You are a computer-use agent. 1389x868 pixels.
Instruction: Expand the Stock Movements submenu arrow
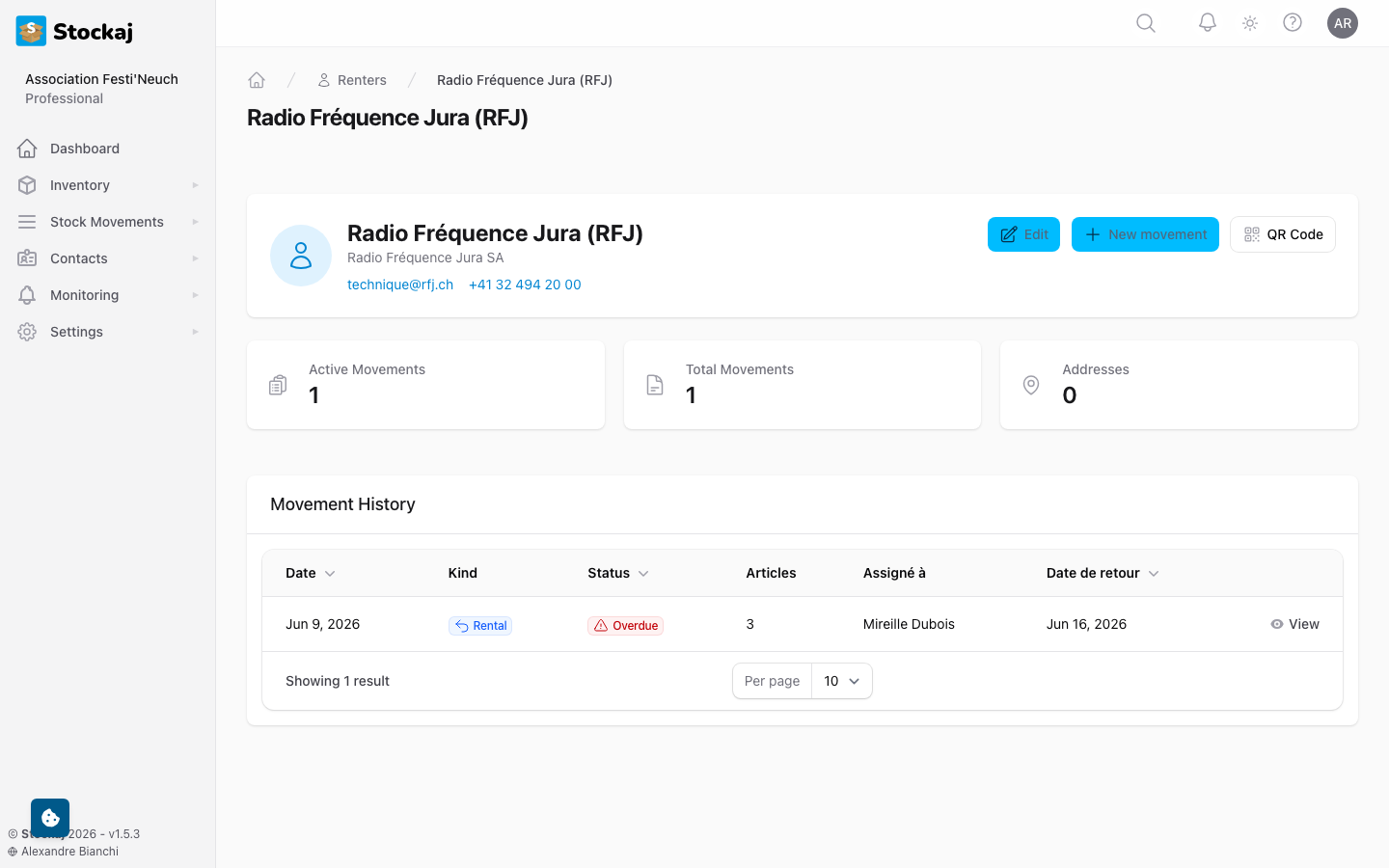(x=195, y=222)
